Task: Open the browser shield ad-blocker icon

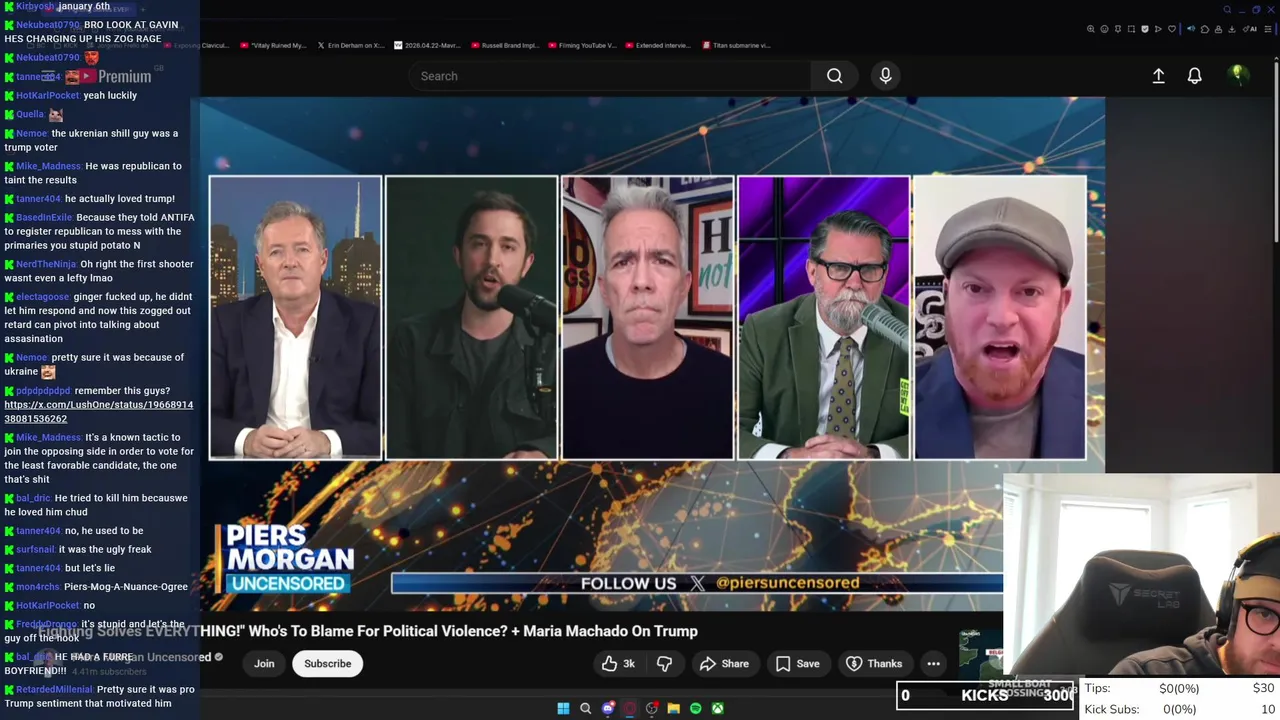Action: click(x=1145, y=29)
